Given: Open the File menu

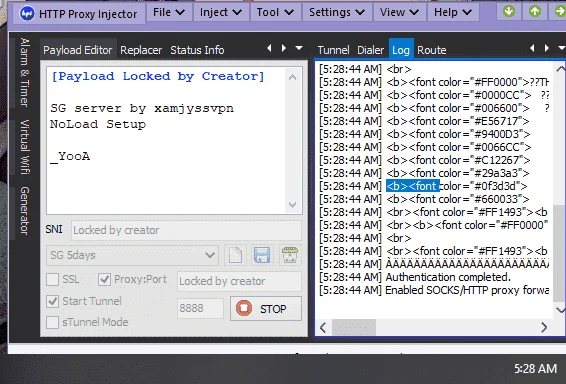Looking at the screenshot, I should [169, 12].
